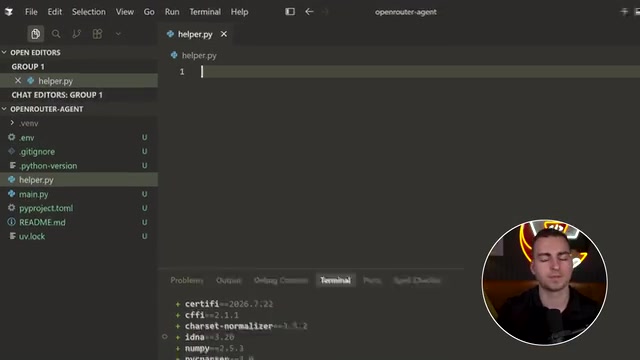Switch to the Ports panel tab

pyautogui.click(x=372, y=280)
